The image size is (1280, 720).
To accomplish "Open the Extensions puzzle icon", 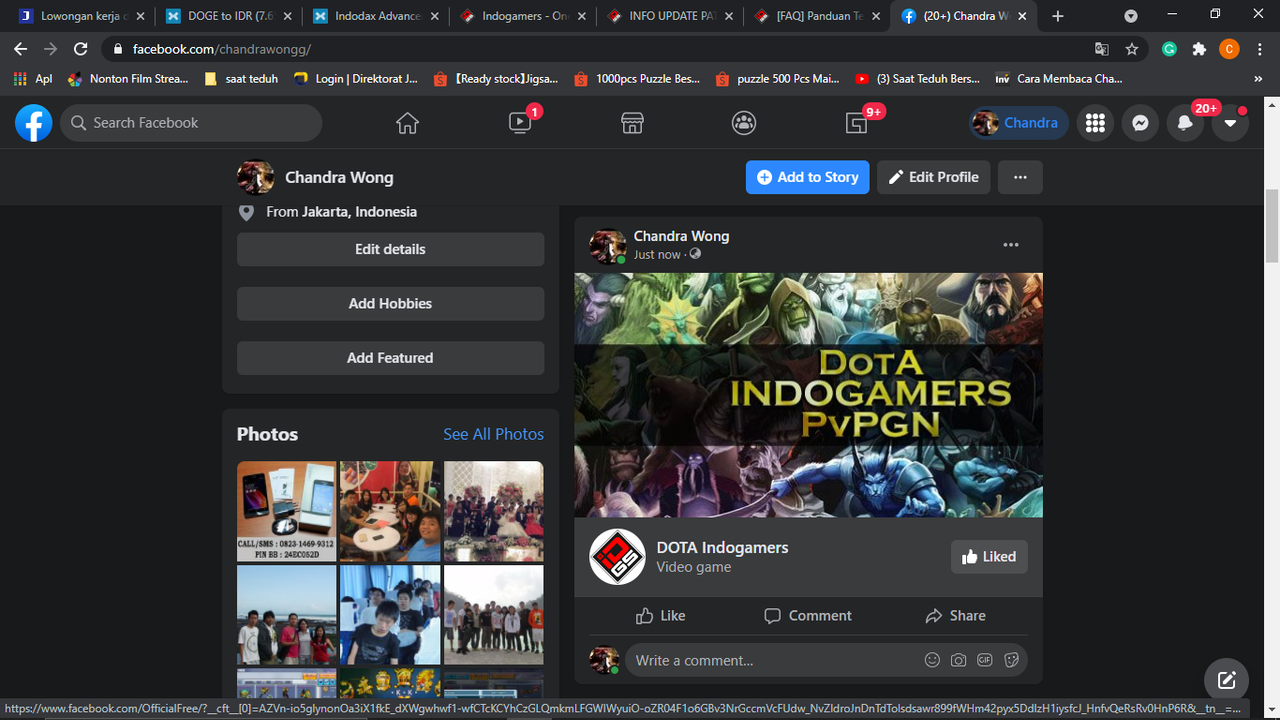I will point(1199,49).
